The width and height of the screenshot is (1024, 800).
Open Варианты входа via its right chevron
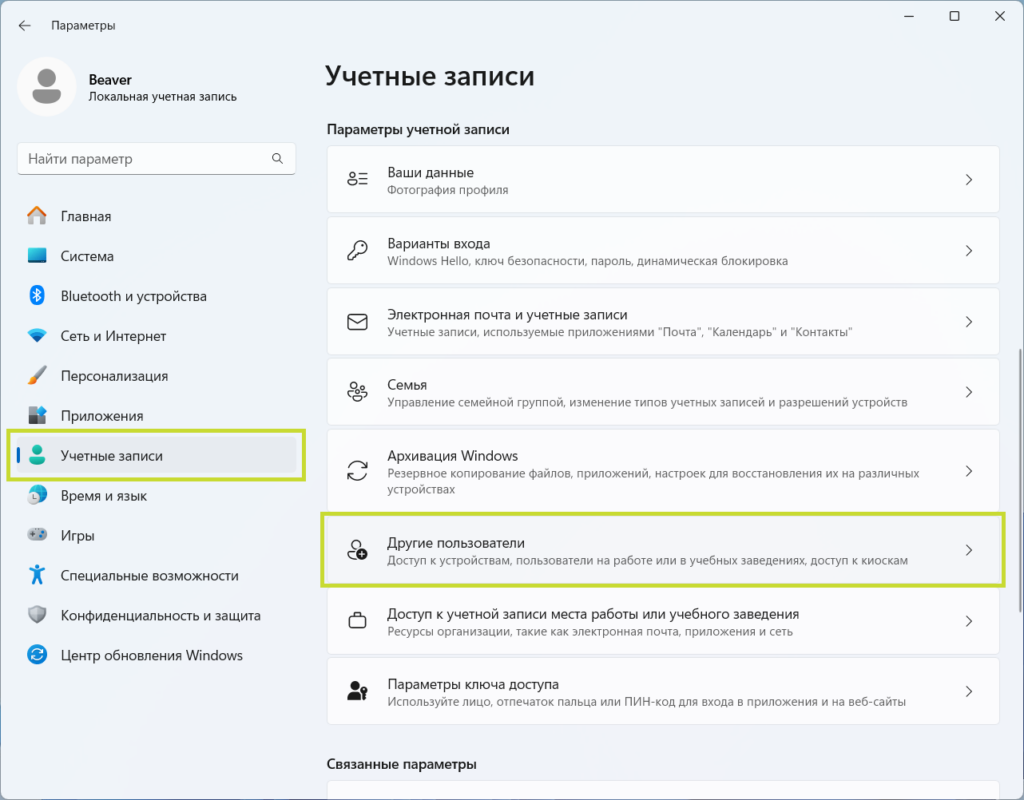pyautogui.click(x=969, y=251)
